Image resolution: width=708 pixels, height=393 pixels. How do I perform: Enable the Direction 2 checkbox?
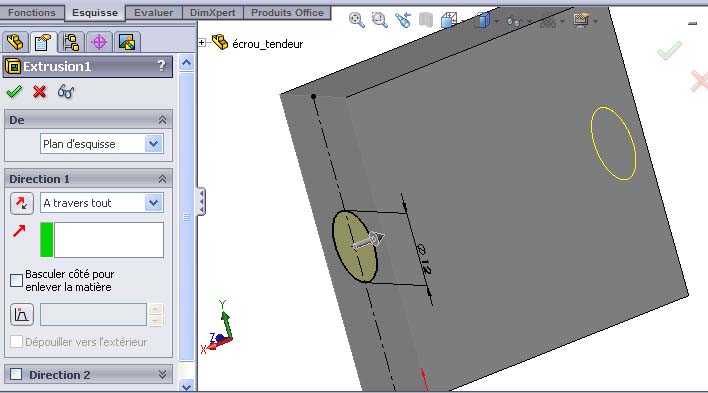[16, 374]
